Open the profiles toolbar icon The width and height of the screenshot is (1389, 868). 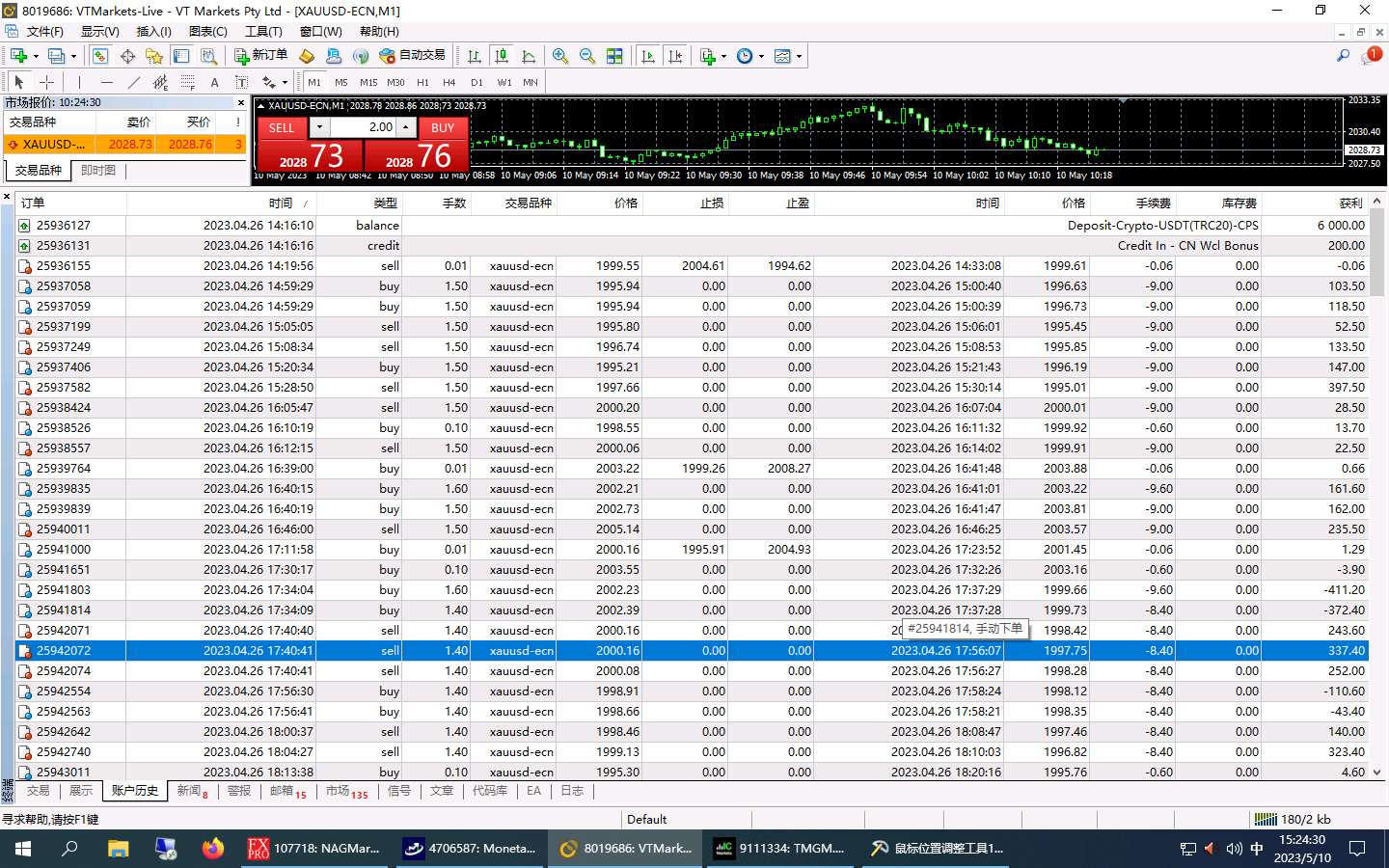57,56
